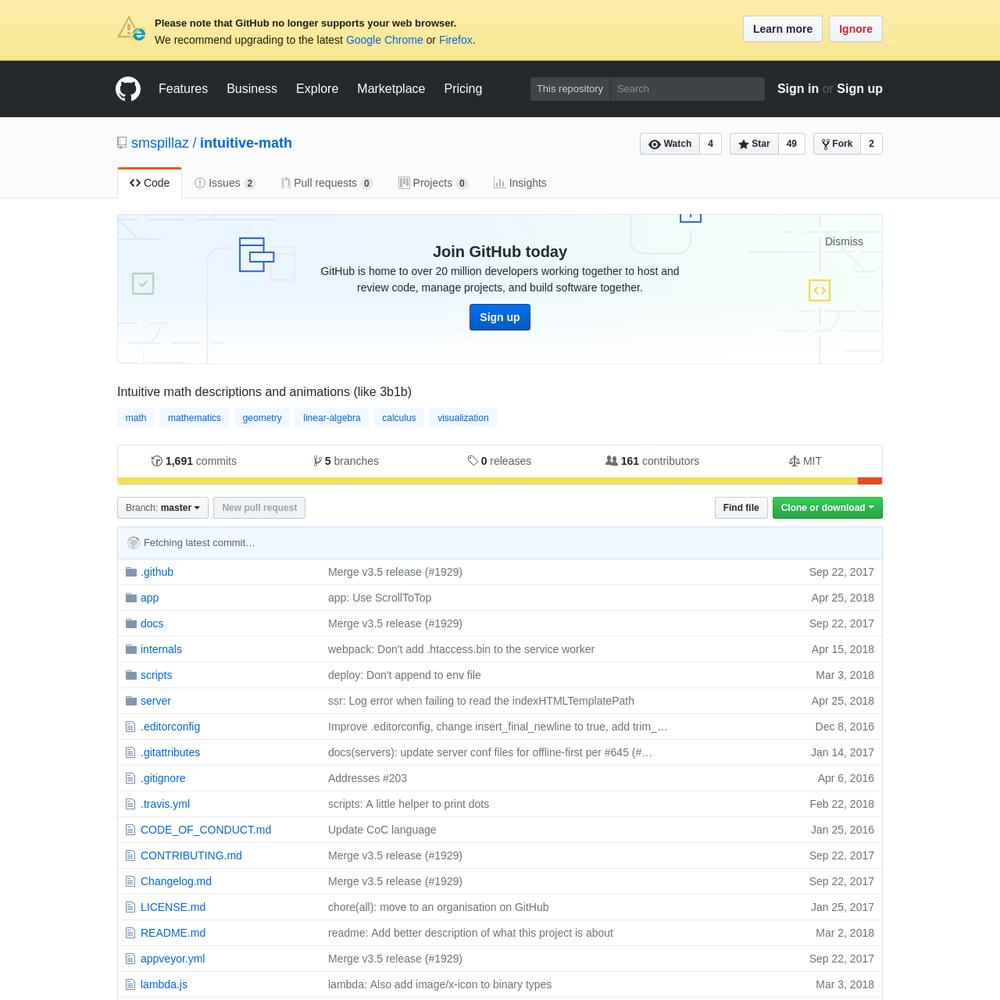Click the This repository search scope label
The image size is (1000, 1000).
pyautogui.click(x=570, y=89)
